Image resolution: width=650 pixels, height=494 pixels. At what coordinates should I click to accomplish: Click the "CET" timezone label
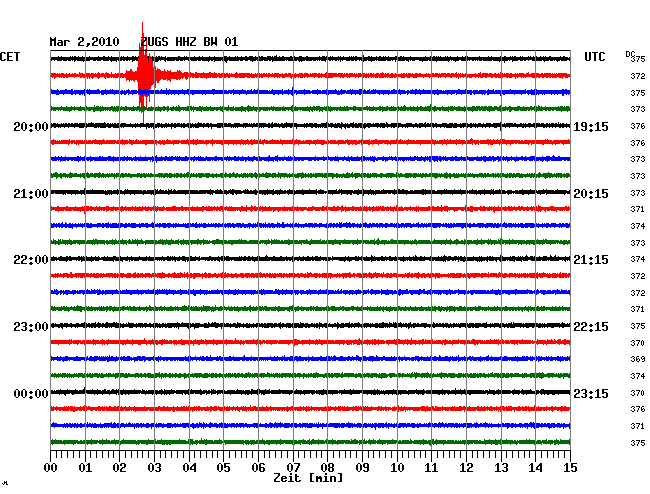(10, 57)
